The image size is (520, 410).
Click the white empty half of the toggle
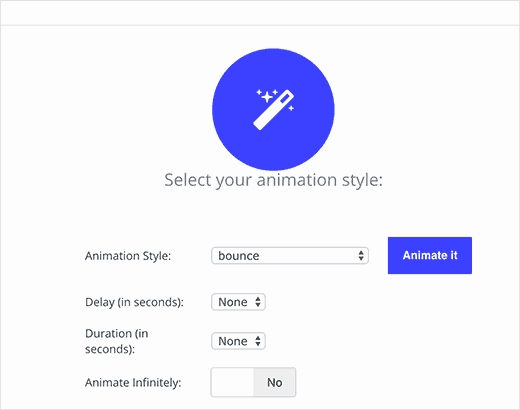coord(232,382)
